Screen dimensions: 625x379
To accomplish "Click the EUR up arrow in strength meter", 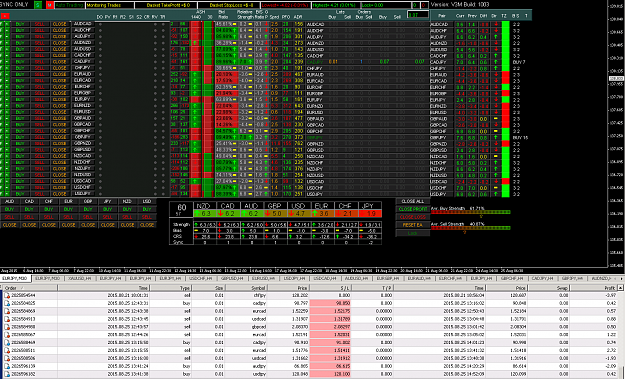I will [x=315, y=214].
